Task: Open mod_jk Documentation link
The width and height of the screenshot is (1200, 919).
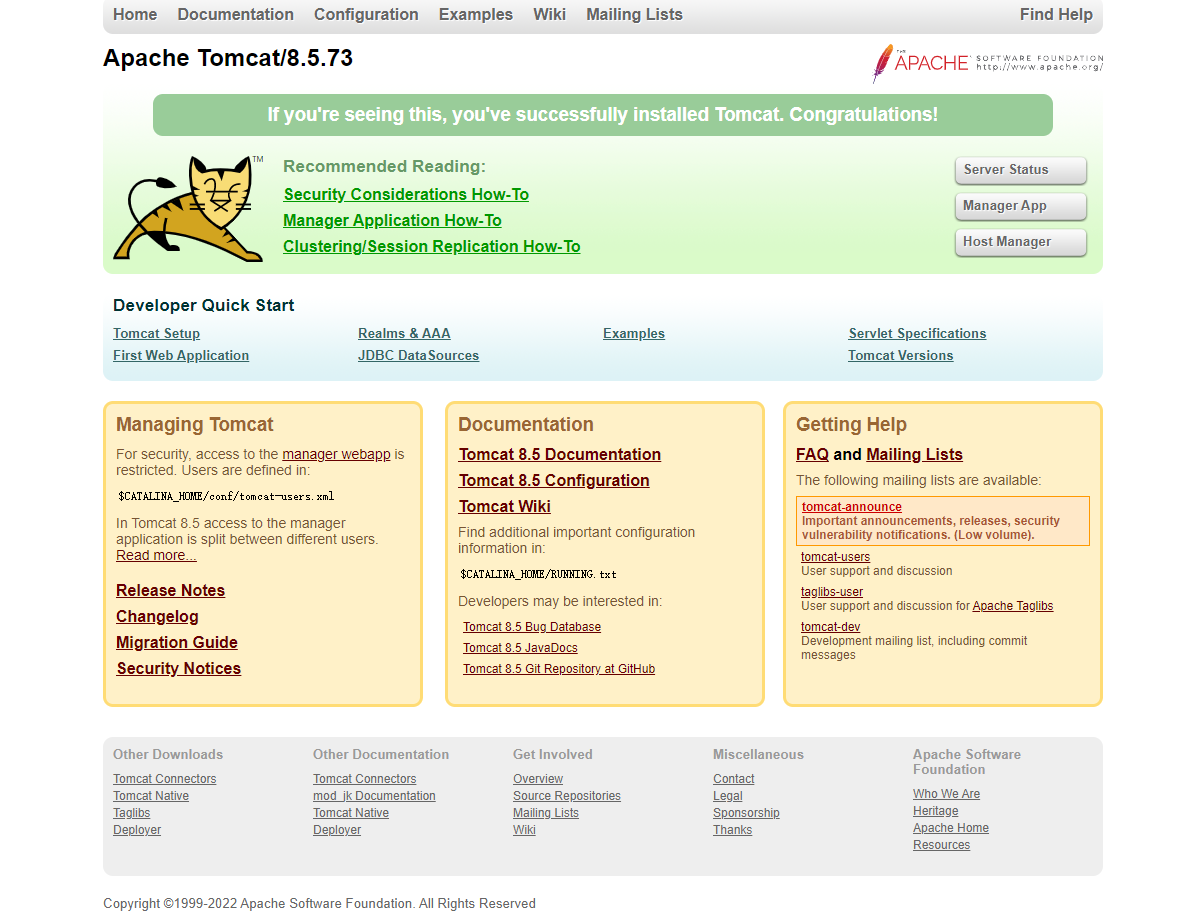Action: [x=374, y=796]
